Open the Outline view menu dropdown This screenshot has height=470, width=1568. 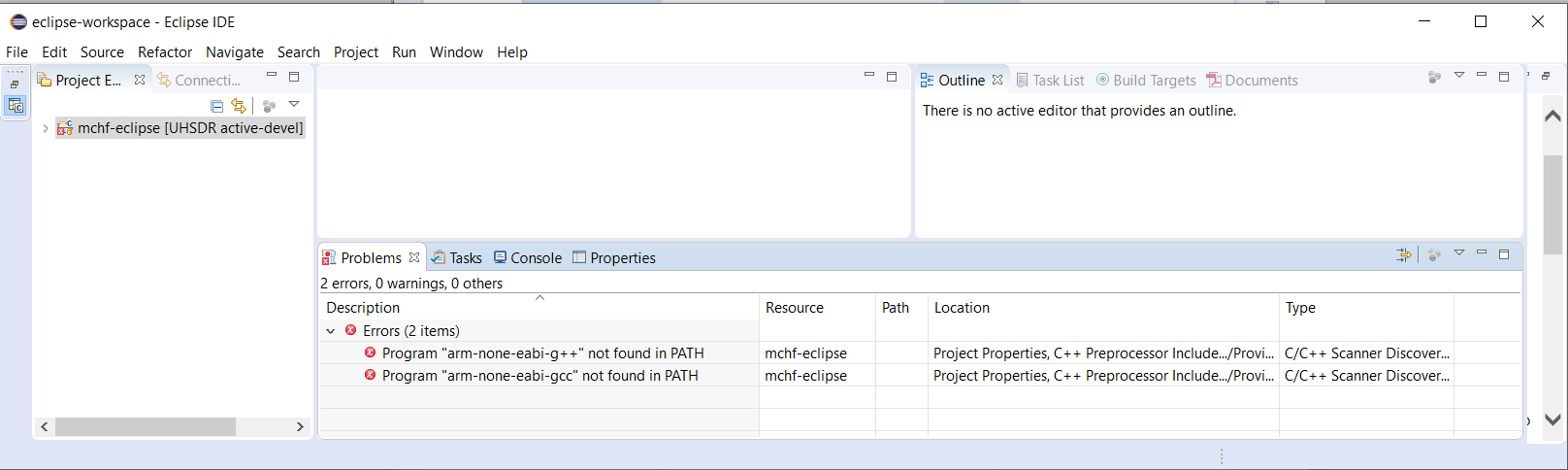click(x=1459, y=76)
